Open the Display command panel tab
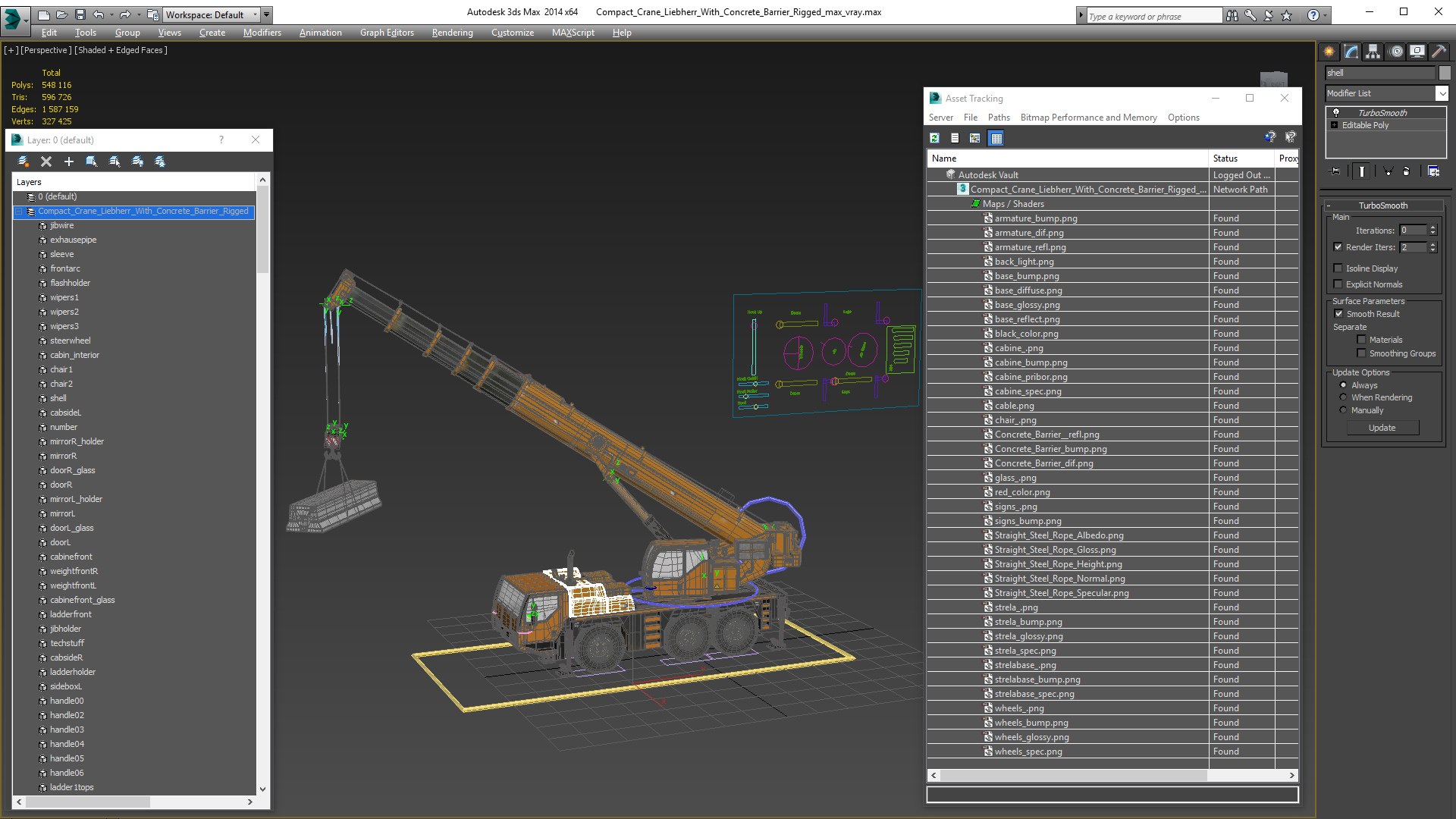 click(1417, 52)
